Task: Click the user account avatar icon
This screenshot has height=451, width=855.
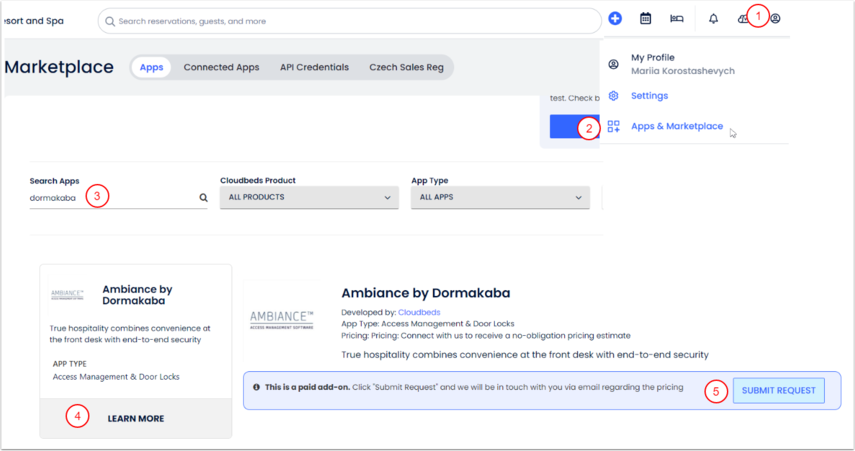Action: pyautogui.click(x=775, y=18)
